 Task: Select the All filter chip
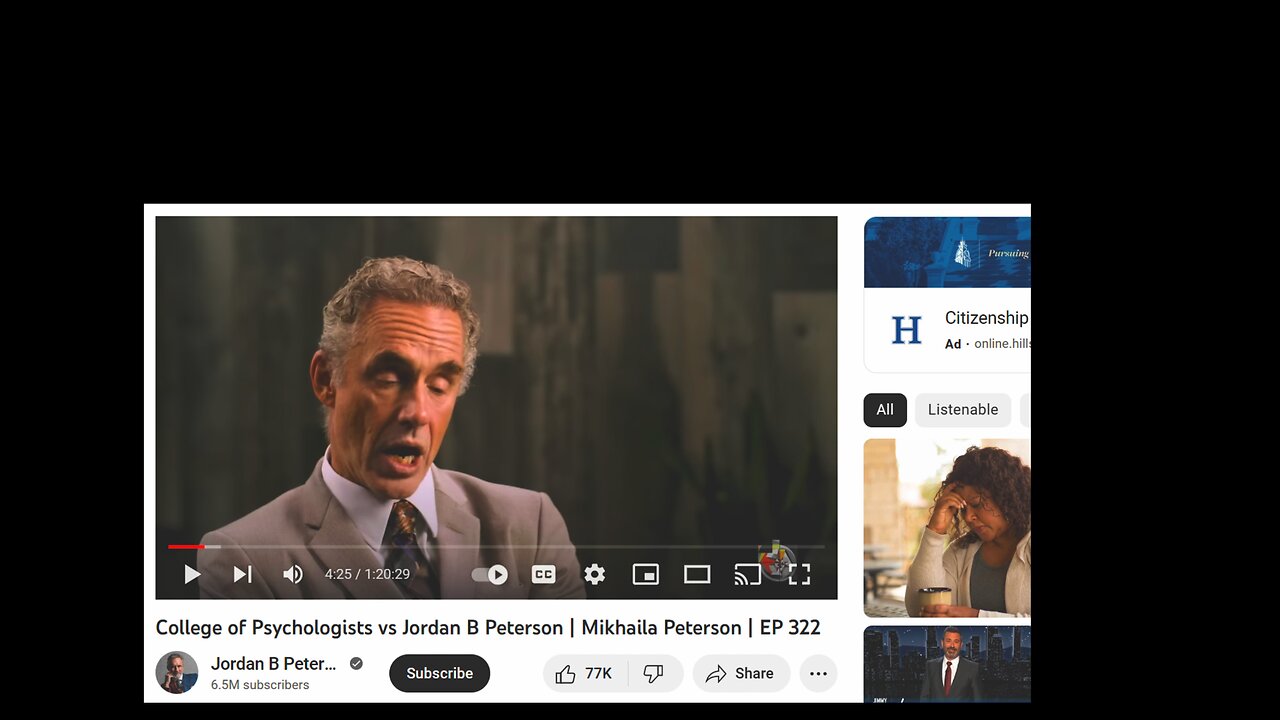tap(885, 409)
